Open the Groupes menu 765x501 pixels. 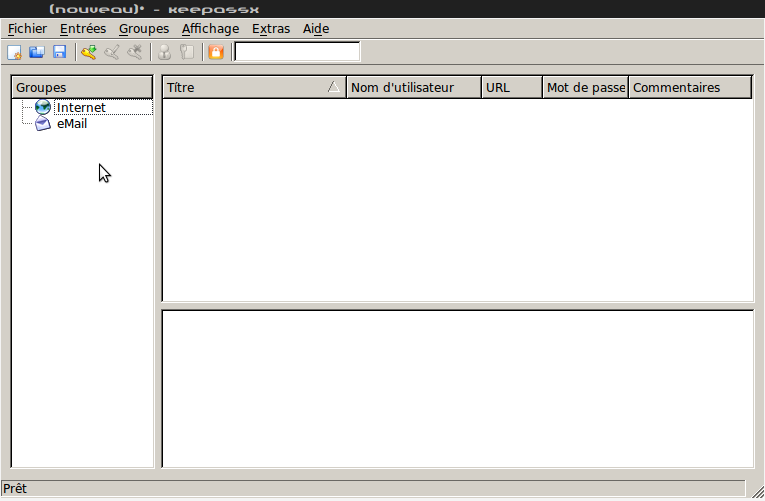tap(144, 29)
